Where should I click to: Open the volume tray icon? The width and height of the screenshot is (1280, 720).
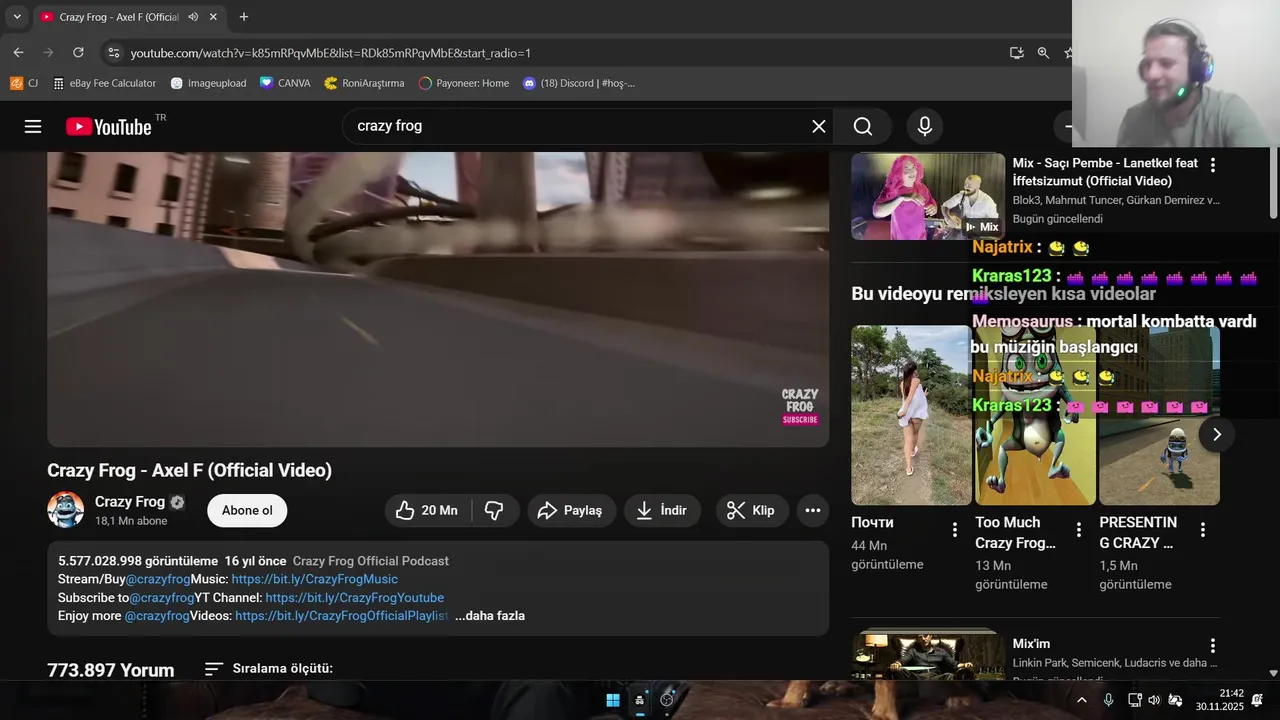click(1154, 700)
